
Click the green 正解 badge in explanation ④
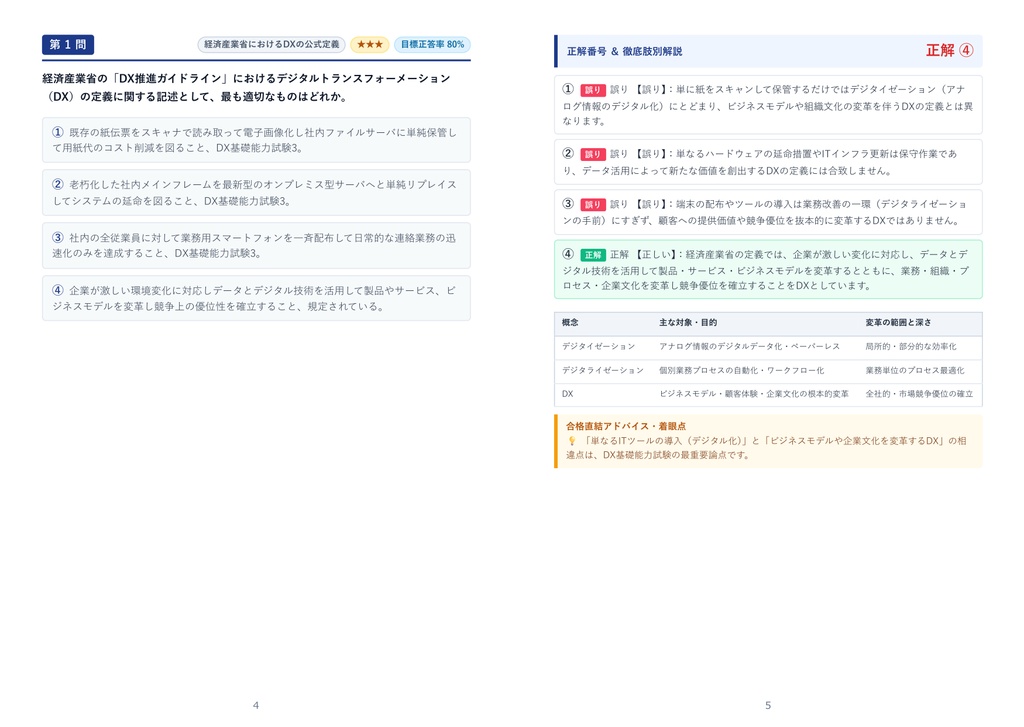click(x=592, y=255)
